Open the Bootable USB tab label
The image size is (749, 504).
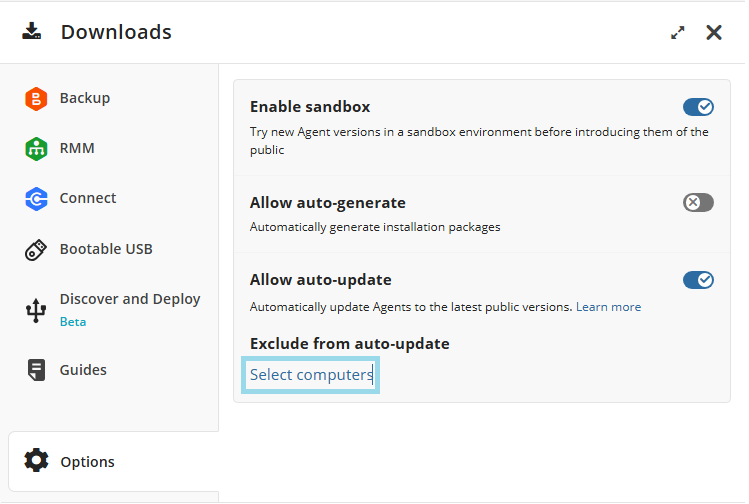coord(106,249)
